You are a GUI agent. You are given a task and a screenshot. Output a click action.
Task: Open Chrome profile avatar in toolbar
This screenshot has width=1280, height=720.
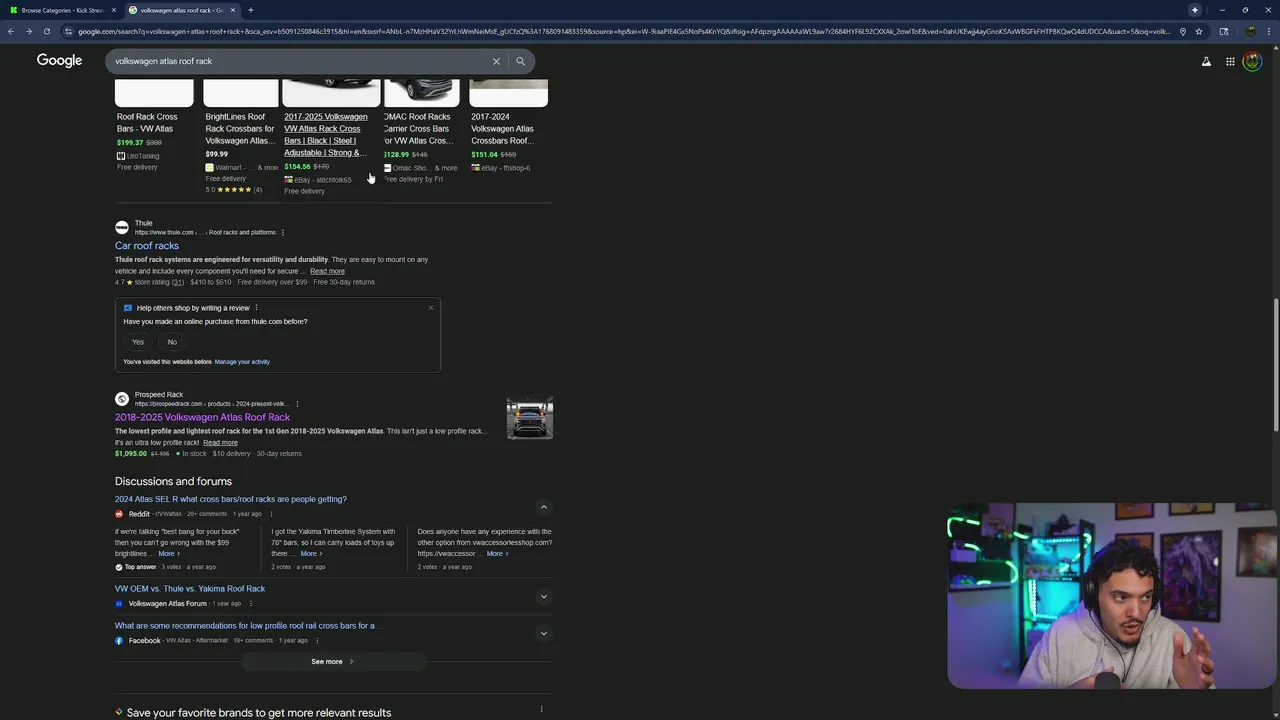1251,31
